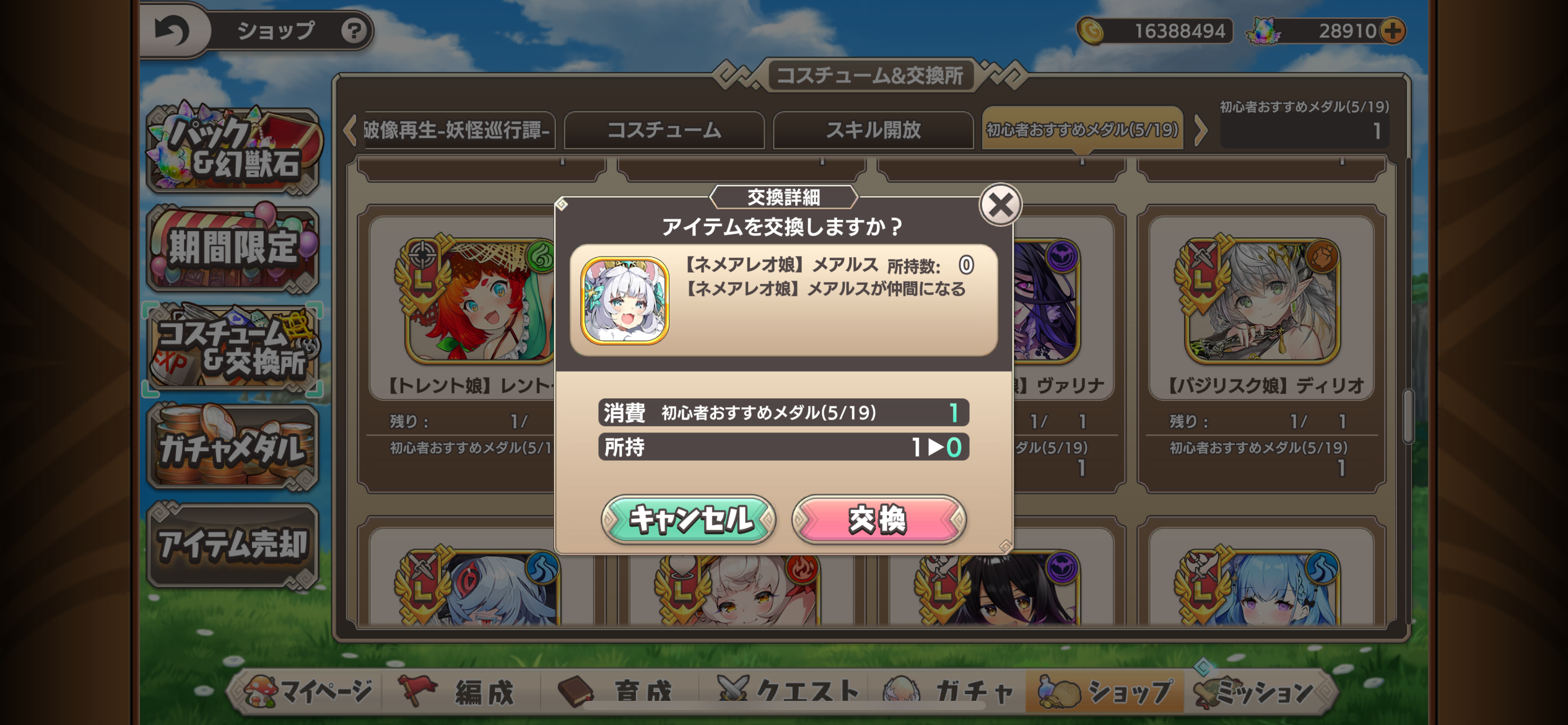Switch to the コスチューム tab
Viewport: 1568px width, 725px height.
tap(664, 130)
